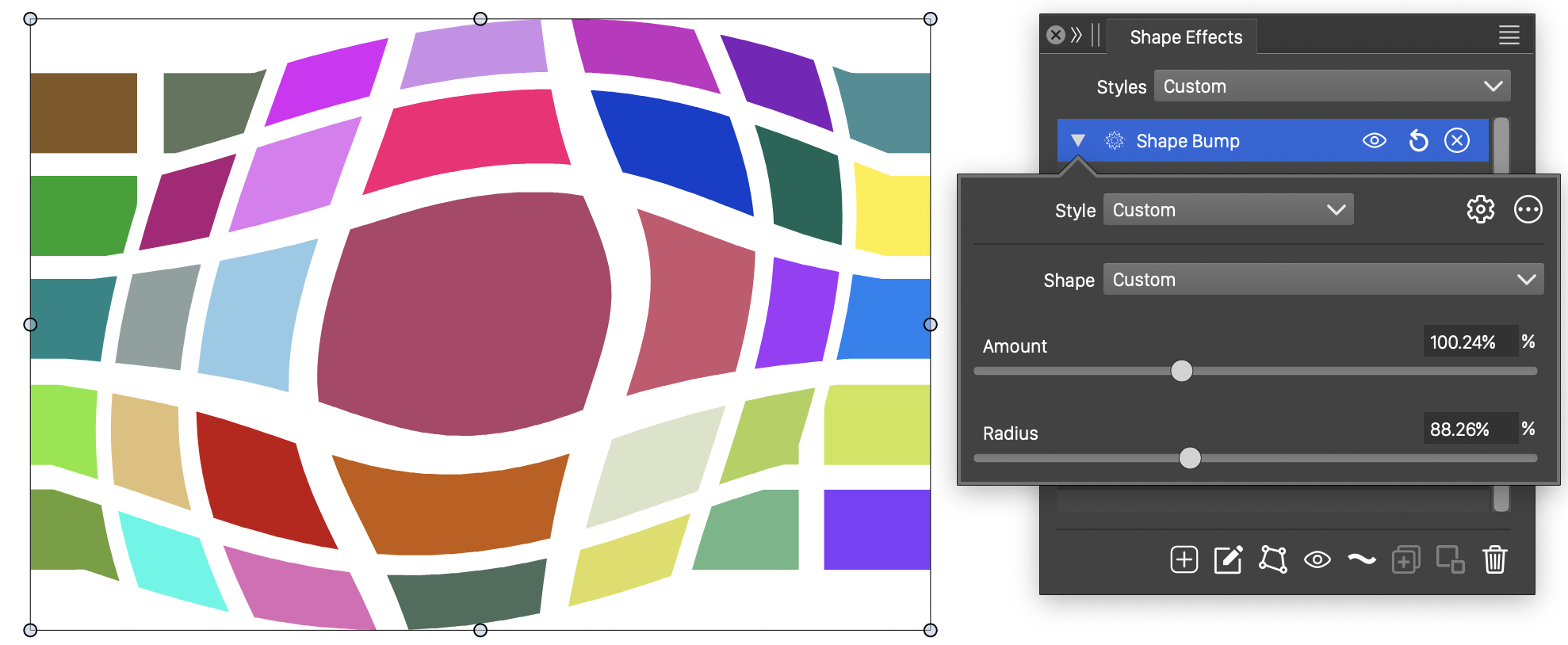Image resolution: width=1568 pixels, height=645 pixels.
Task: Click the add effect plus icon
Action: click(1184, 559)
